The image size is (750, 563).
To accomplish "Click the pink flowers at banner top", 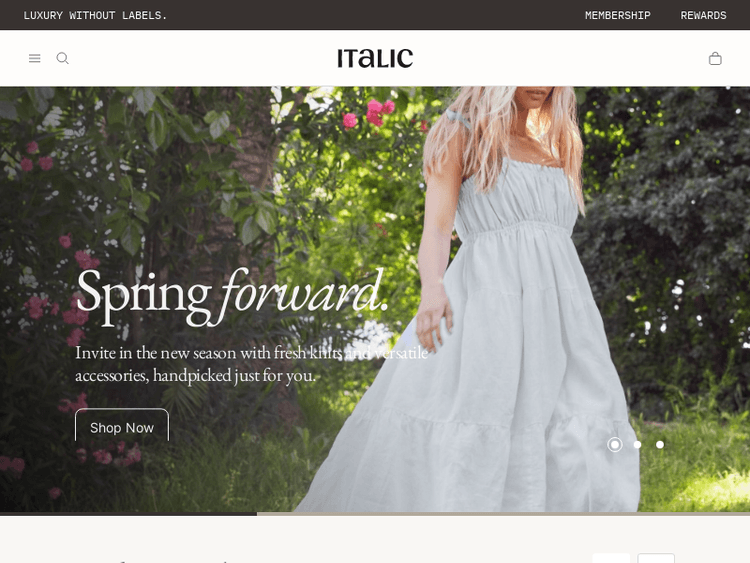I will (x=369, y=114).
